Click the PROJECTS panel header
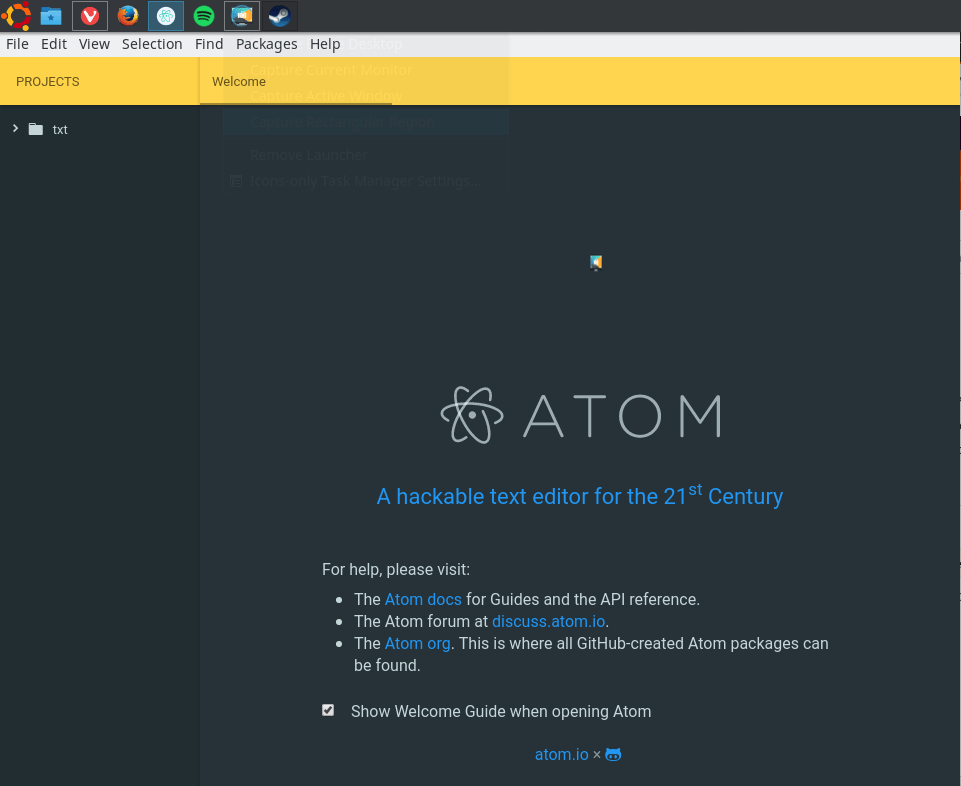Screen dimensions: 961x786 pos(48,82)
